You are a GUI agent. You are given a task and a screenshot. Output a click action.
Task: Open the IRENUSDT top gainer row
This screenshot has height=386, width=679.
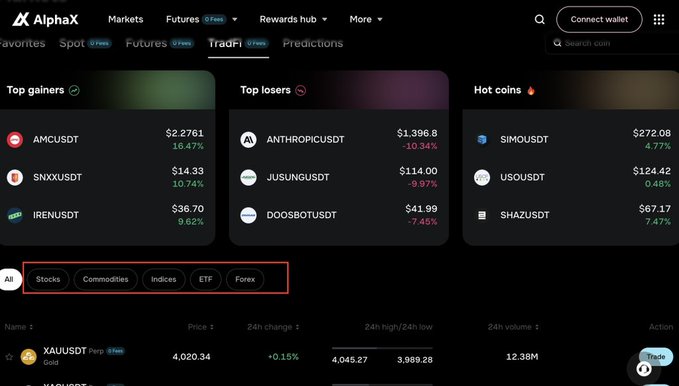(105, 215)
